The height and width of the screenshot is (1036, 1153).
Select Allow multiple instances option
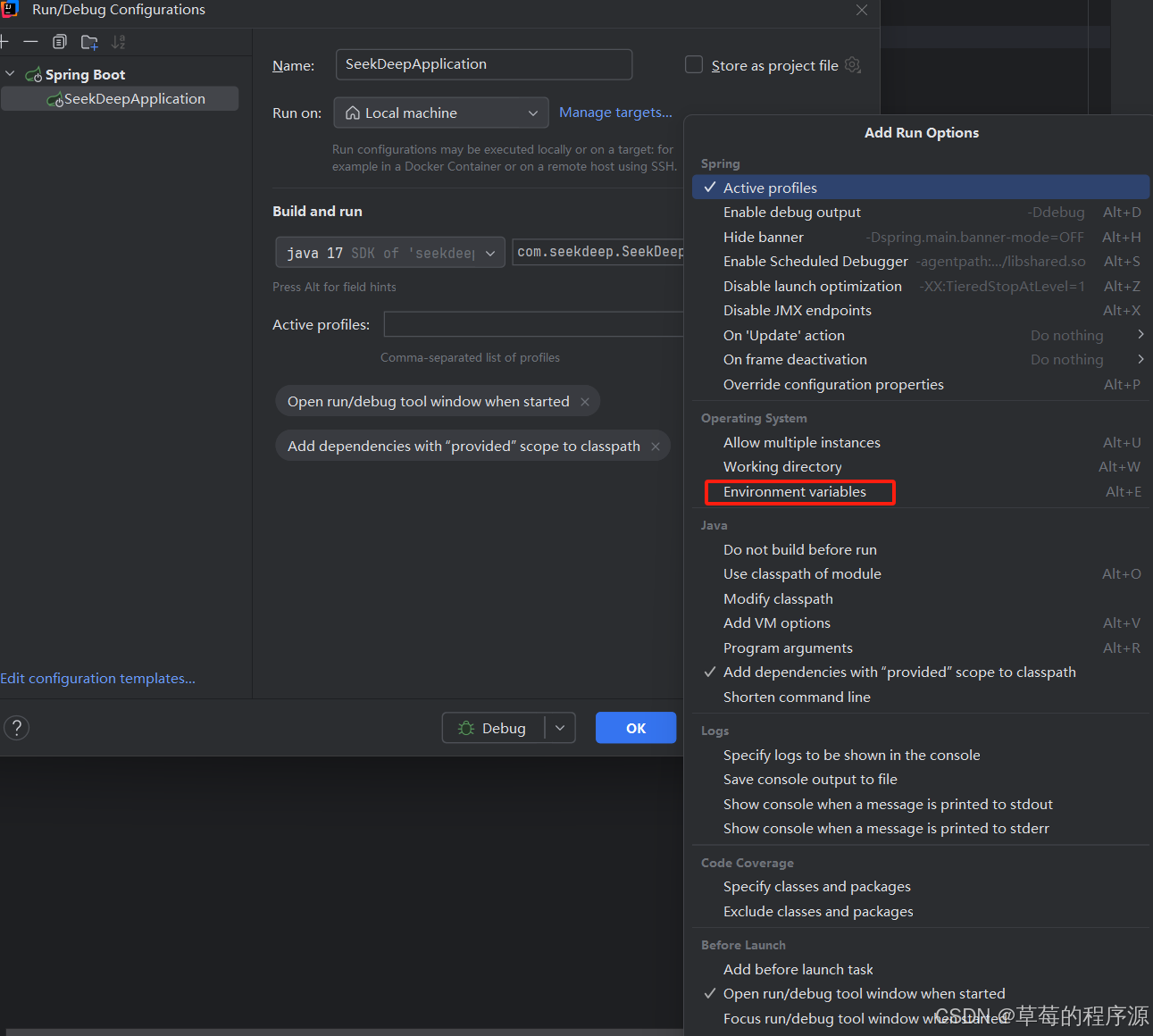click(921, 443)
